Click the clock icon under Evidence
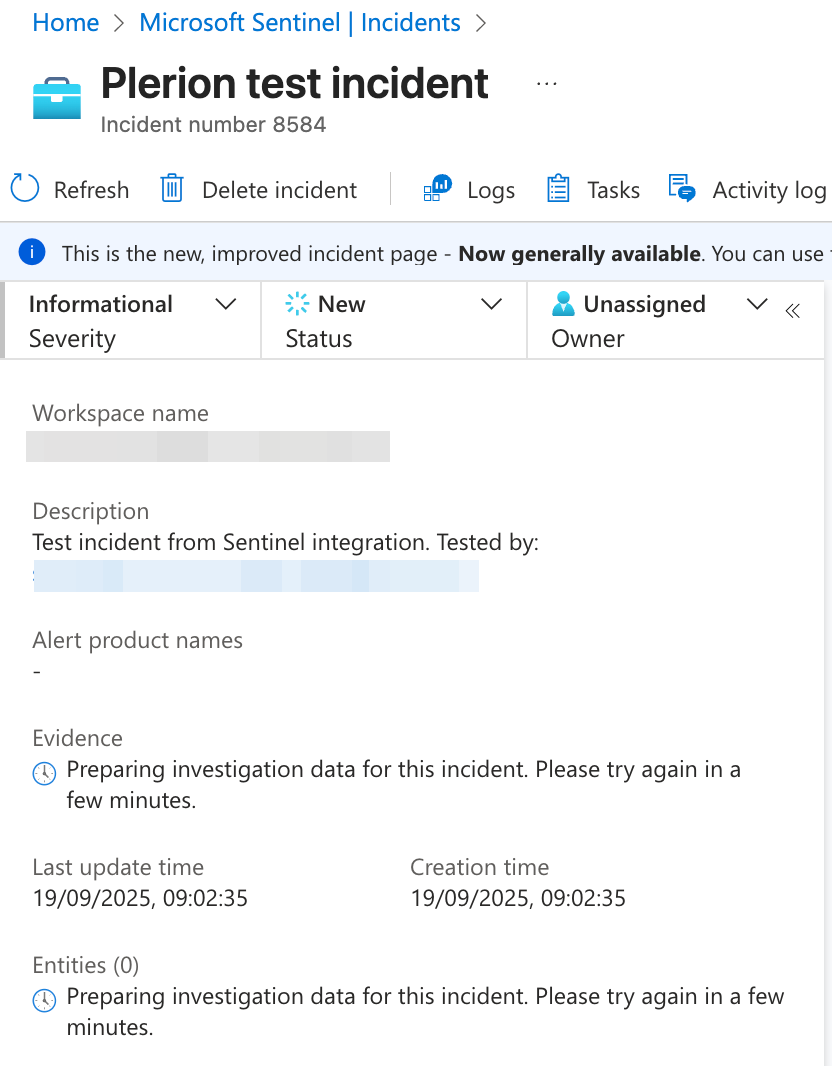832x1066 pixels. click(45, 774)
